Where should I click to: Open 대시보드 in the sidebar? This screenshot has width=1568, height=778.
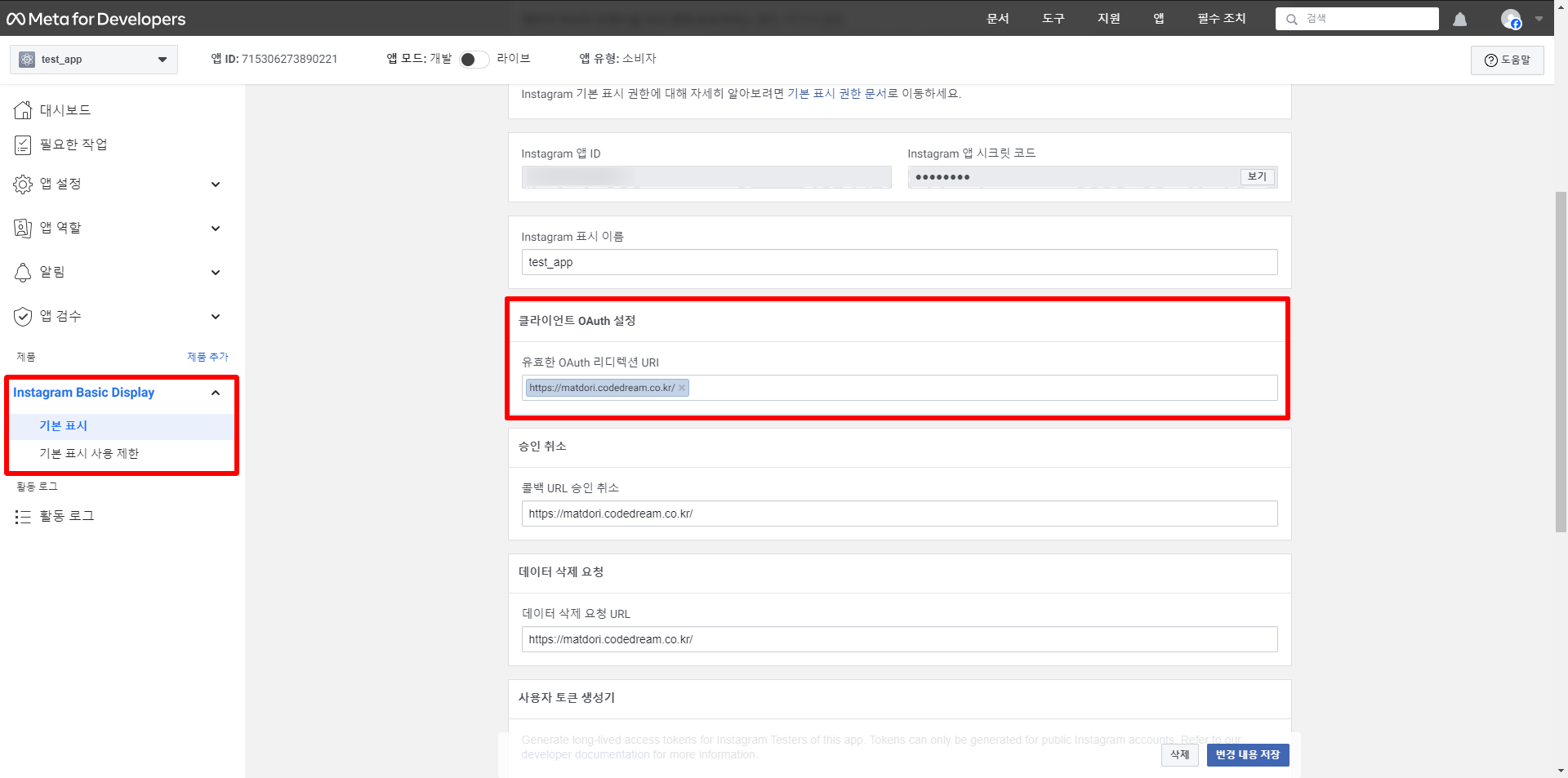(x=65, y=110)
